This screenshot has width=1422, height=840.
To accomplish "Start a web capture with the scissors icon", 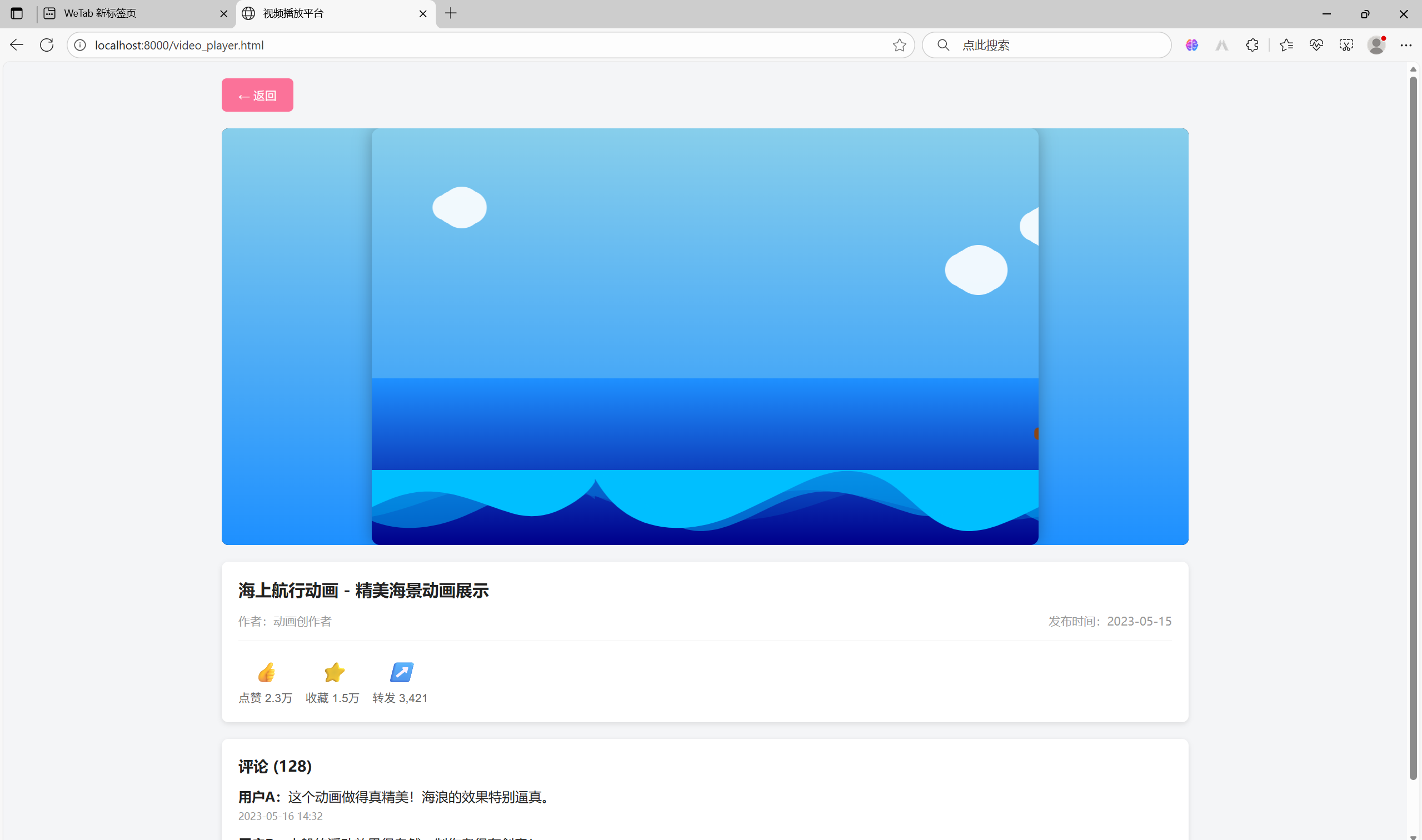I will (x=1347, y=44).
